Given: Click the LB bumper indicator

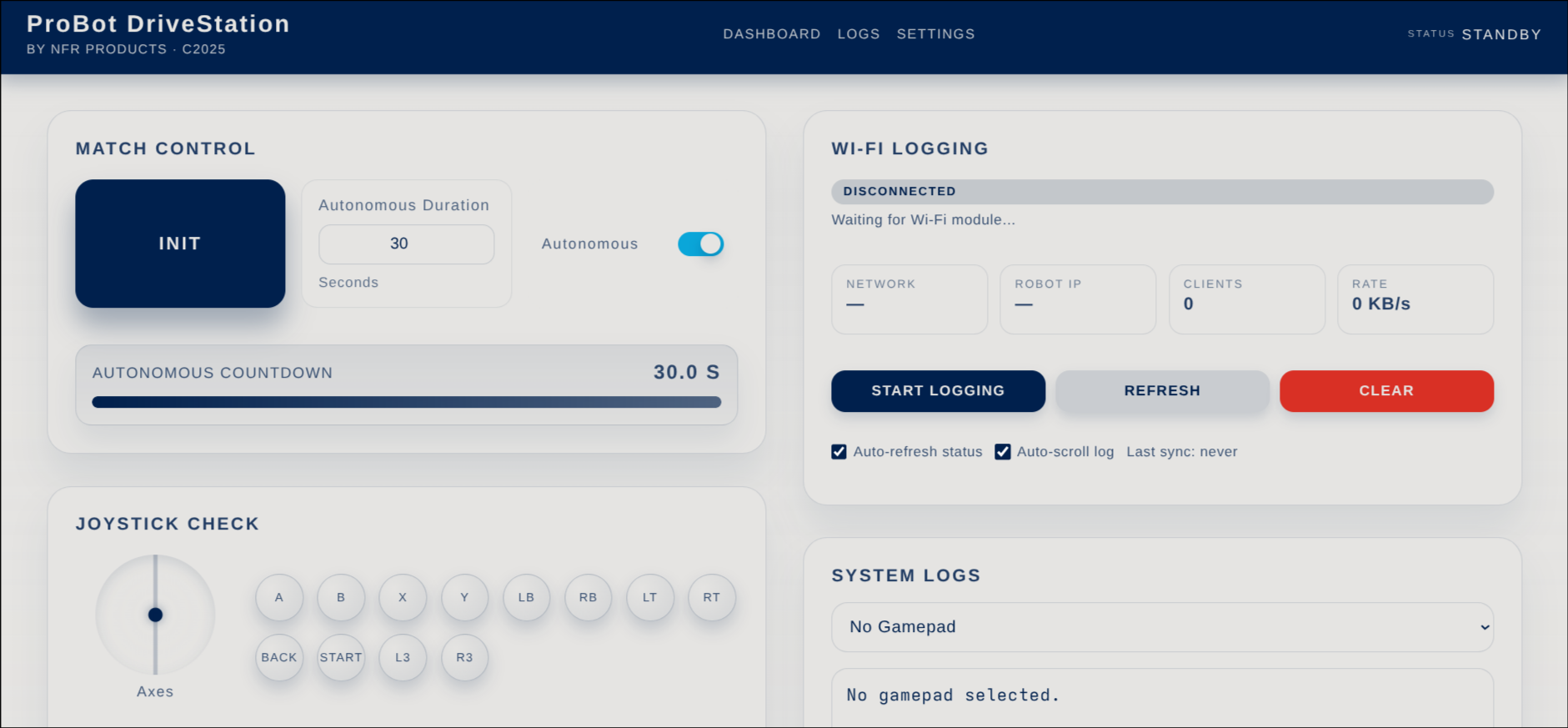Looking at the screenshot, I should point(526,597).
